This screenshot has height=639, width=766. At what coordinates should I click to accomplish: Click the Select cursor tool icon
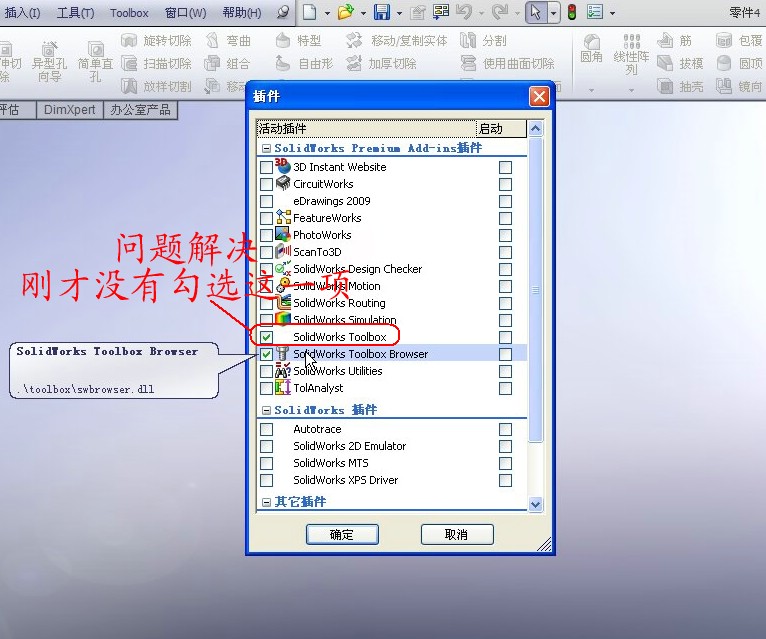click(x=536, y=12)
